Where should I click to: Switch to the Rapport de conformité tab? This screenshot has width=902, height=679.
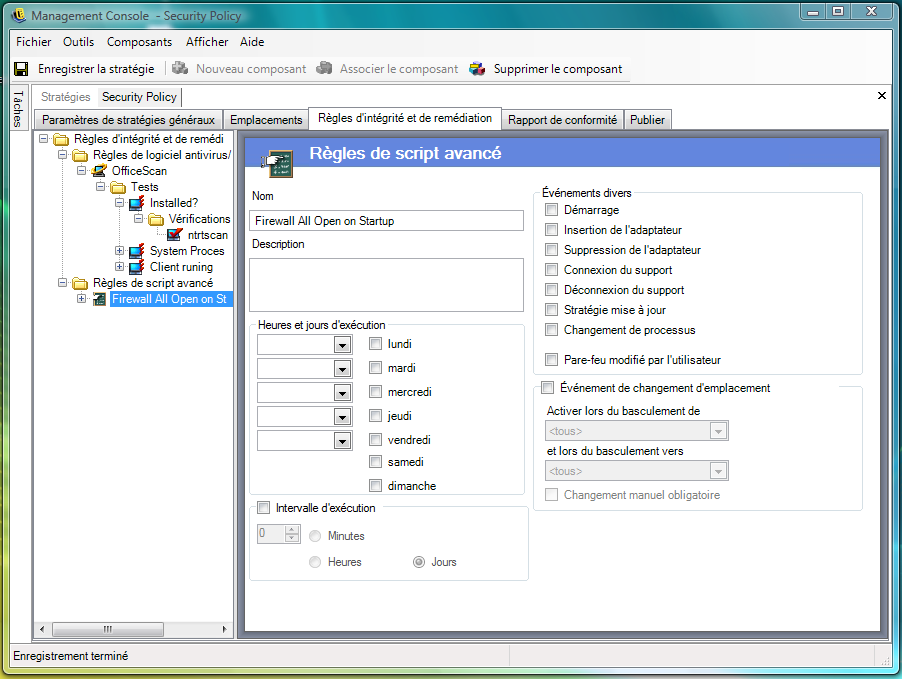[x=562, y=120]
